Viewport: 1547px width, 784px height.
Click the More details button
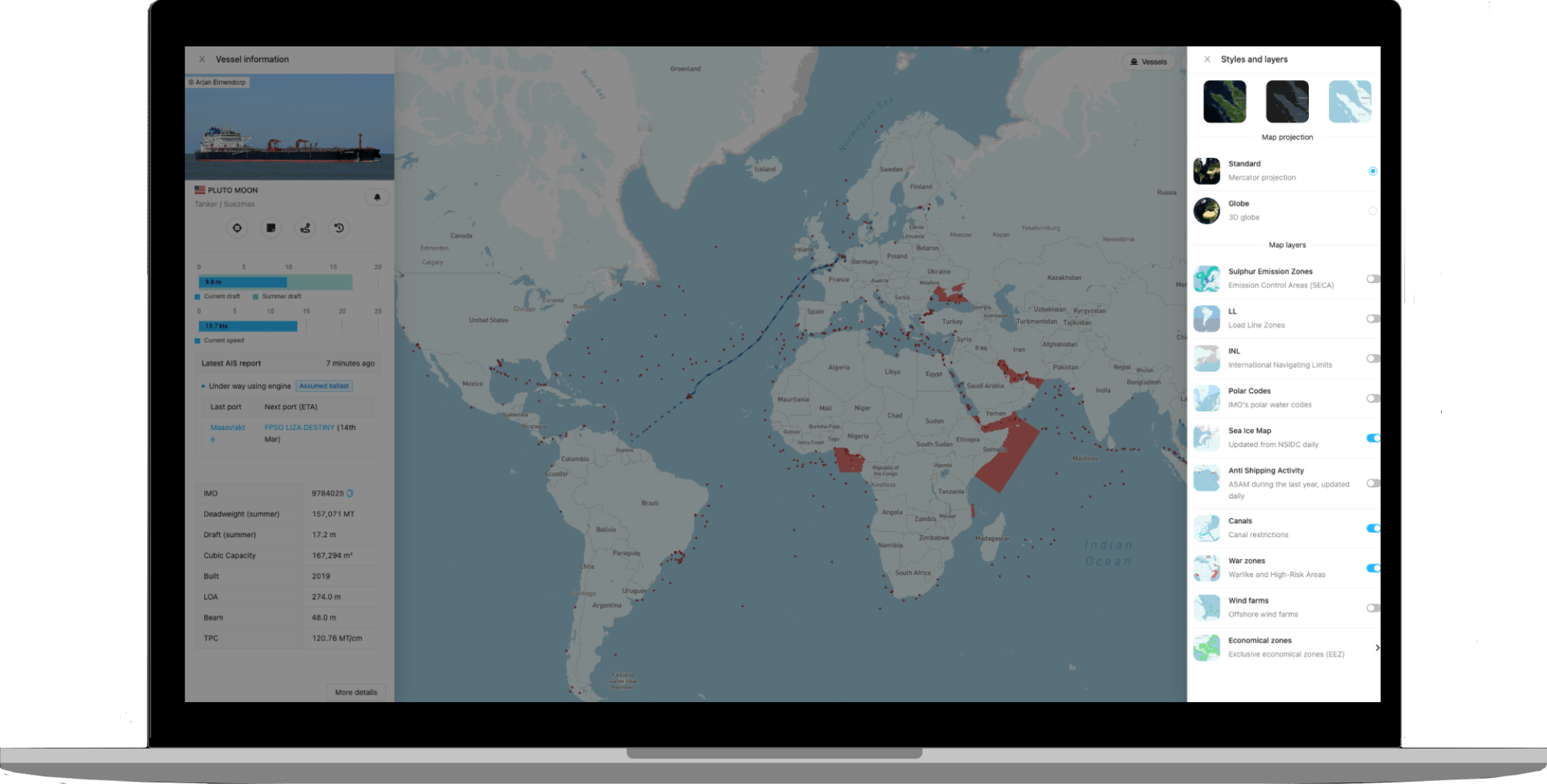(x=356, y=692)
